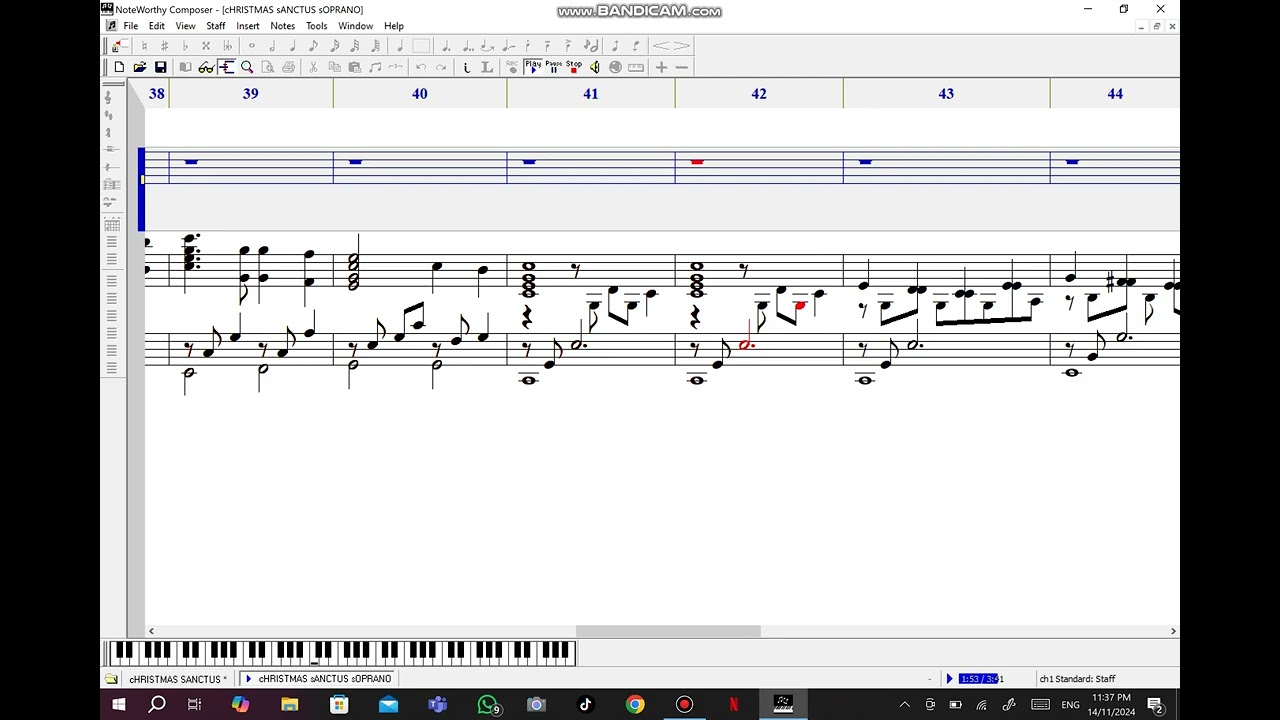The image size is (1280, 720).
Task: Toggle the flat accidental
Action: (185, 45)
